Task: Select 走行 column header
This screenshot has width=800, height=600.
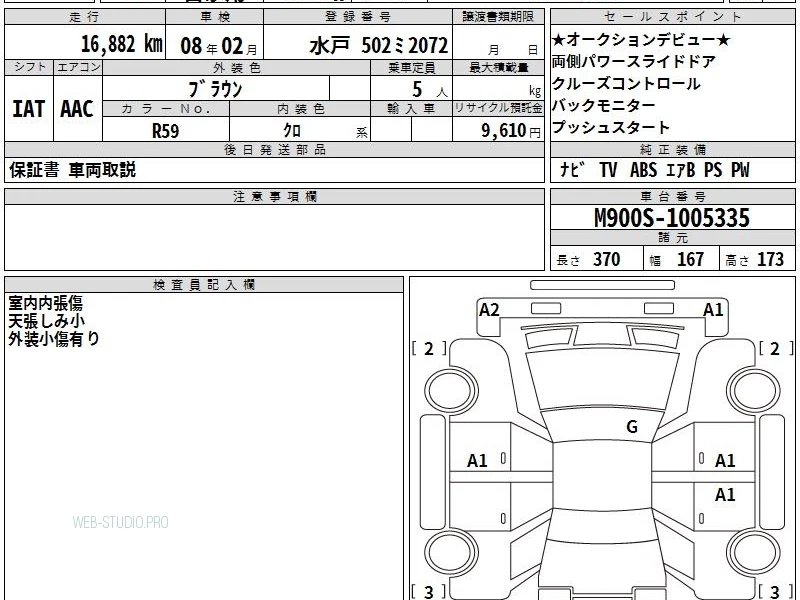Action: pos(85,17)
